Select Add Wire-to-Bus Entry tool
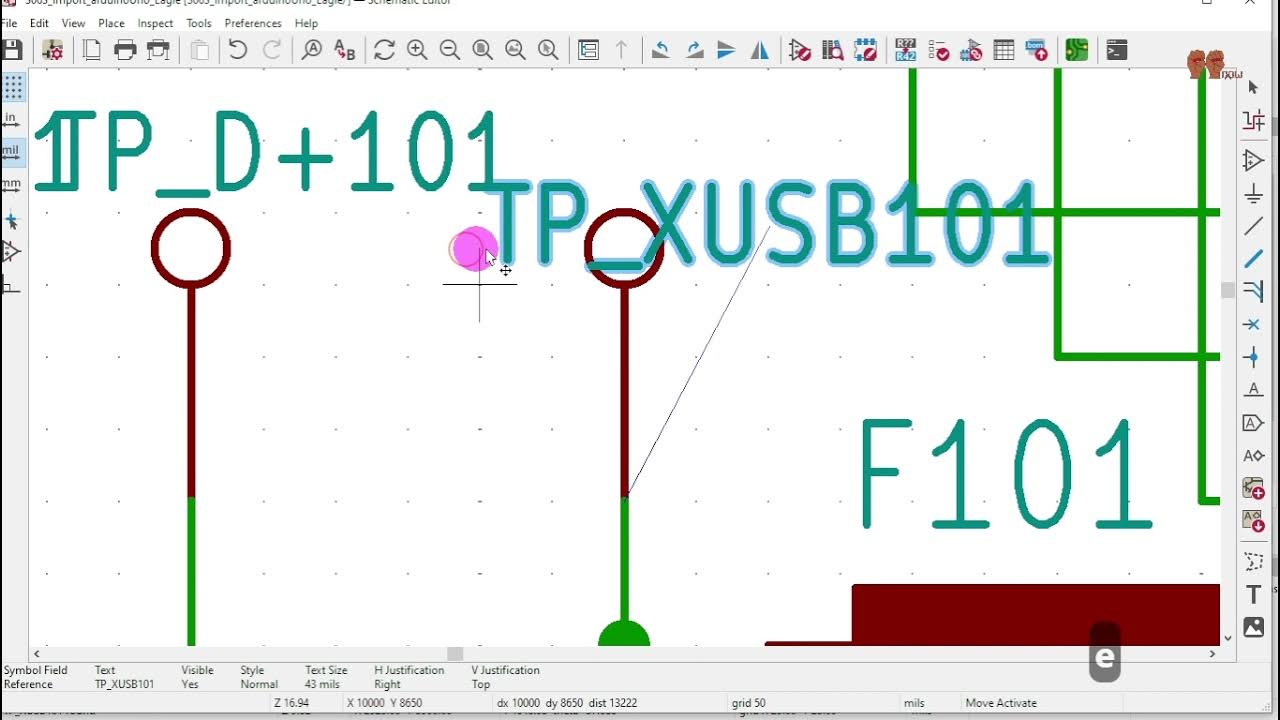Screen dimensions: 1280x720 coord(1253,292)
